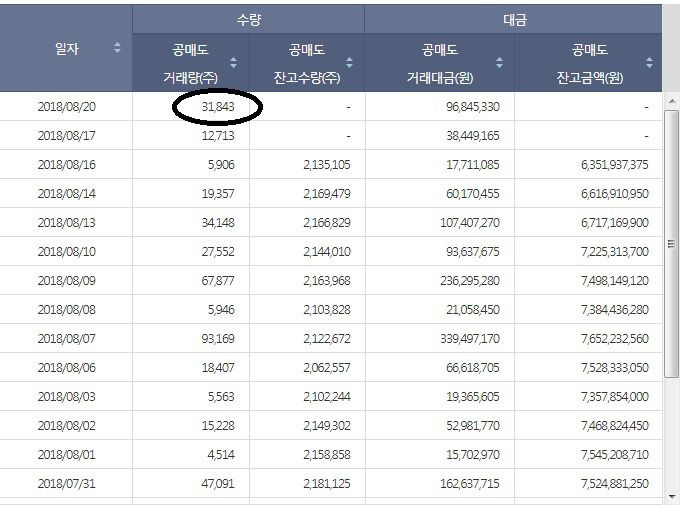This screenshot has width=681, height=505.
Task: Click 공매도 거래량(주) header label
Action: (x=190, y=63)
